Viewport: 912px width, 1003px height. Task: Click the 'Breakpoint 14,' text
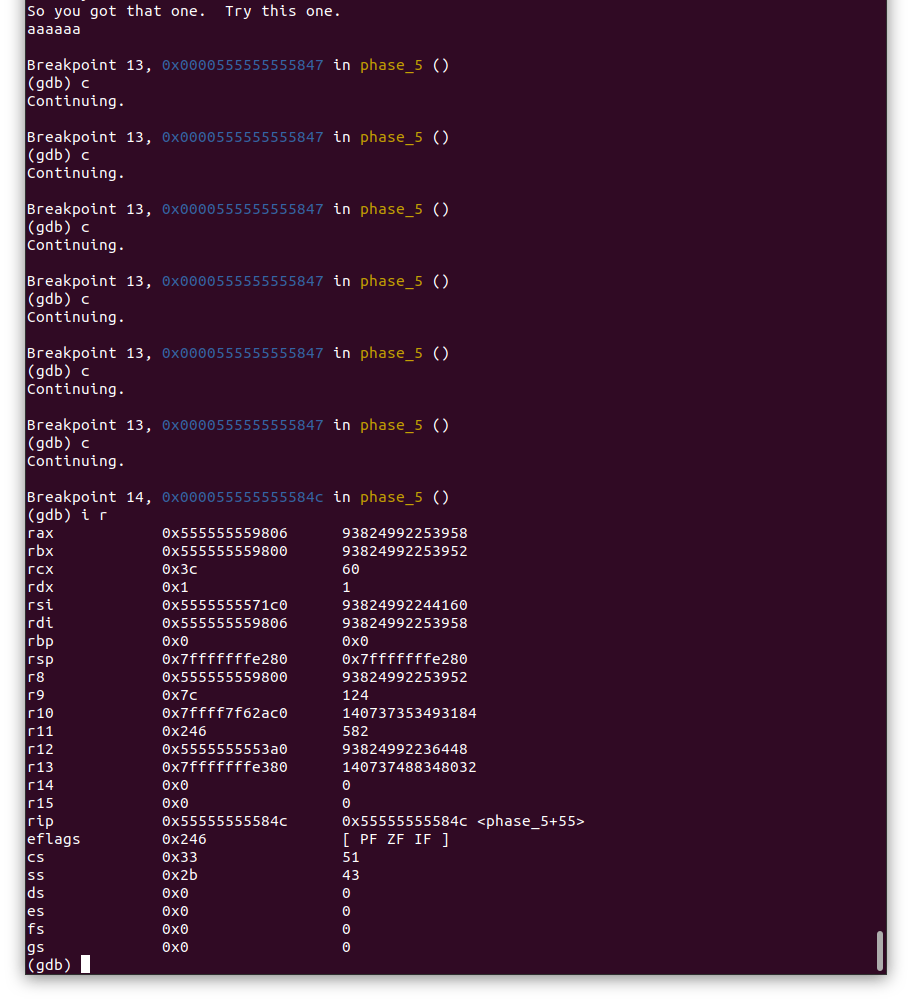pos(90,497)
